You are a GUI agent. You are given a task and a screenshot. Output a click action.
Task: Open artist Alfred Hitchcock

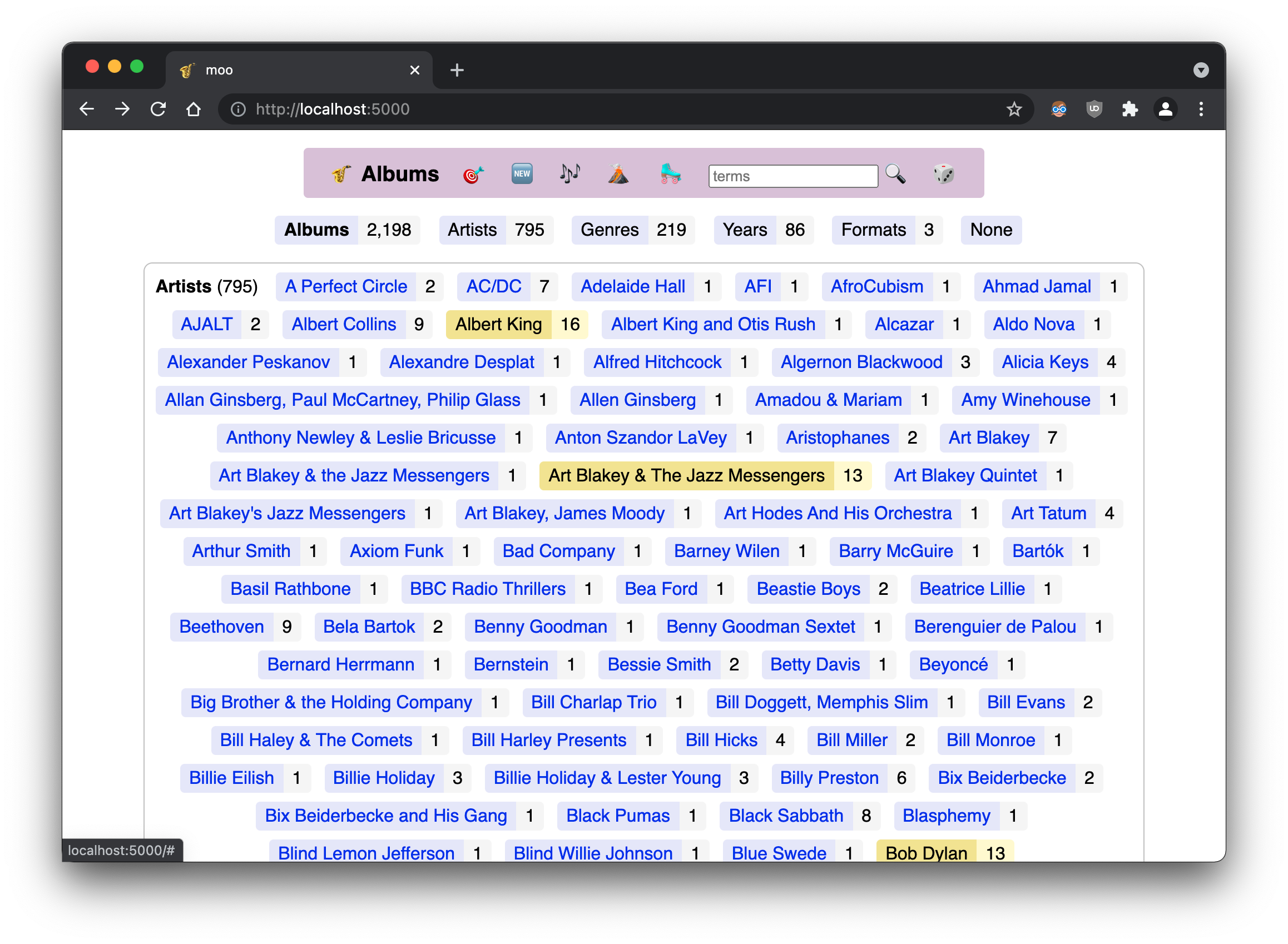657,362
